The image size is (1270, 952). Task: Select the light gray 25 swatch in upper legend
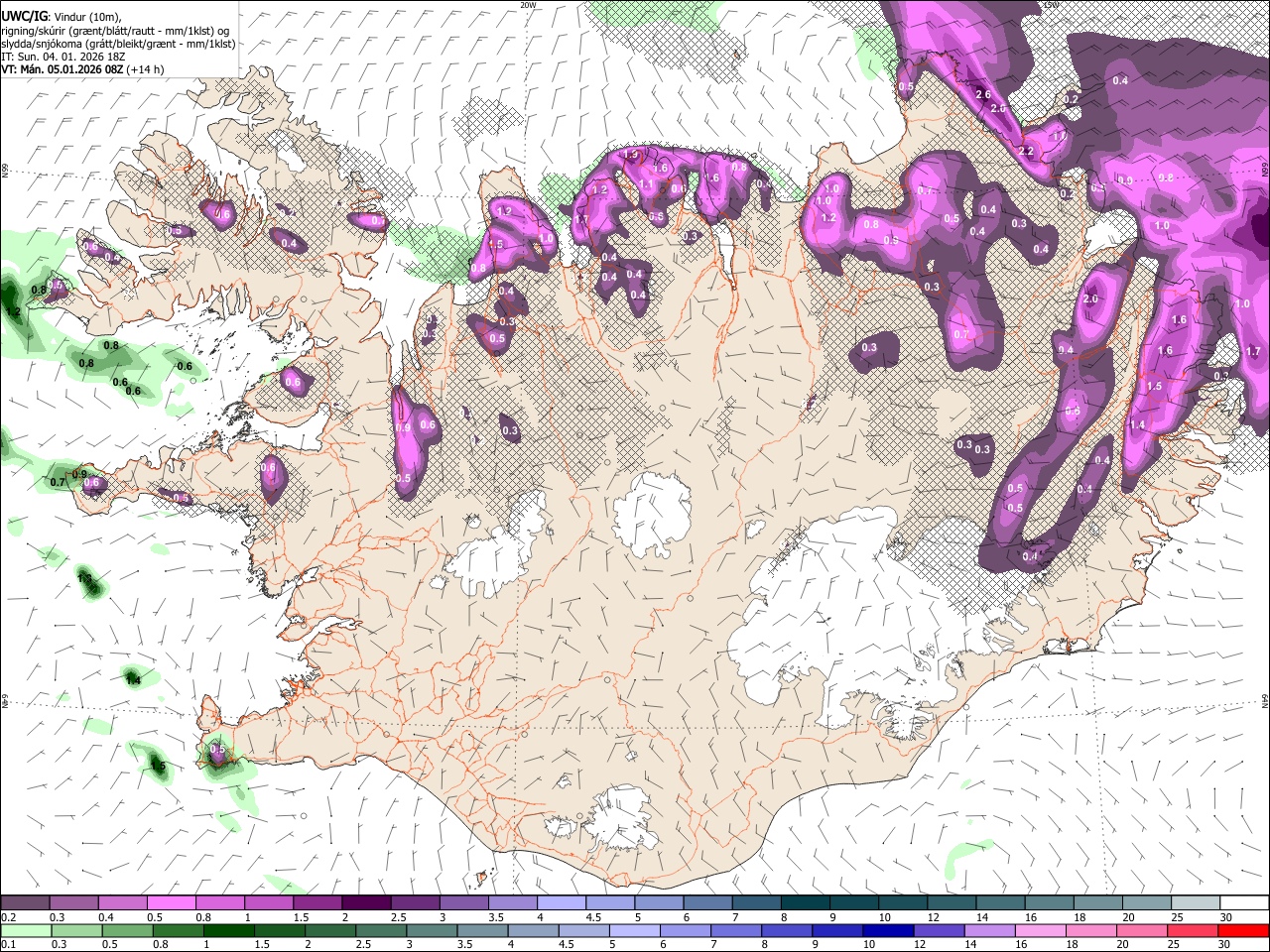[x=1195, y=902]
